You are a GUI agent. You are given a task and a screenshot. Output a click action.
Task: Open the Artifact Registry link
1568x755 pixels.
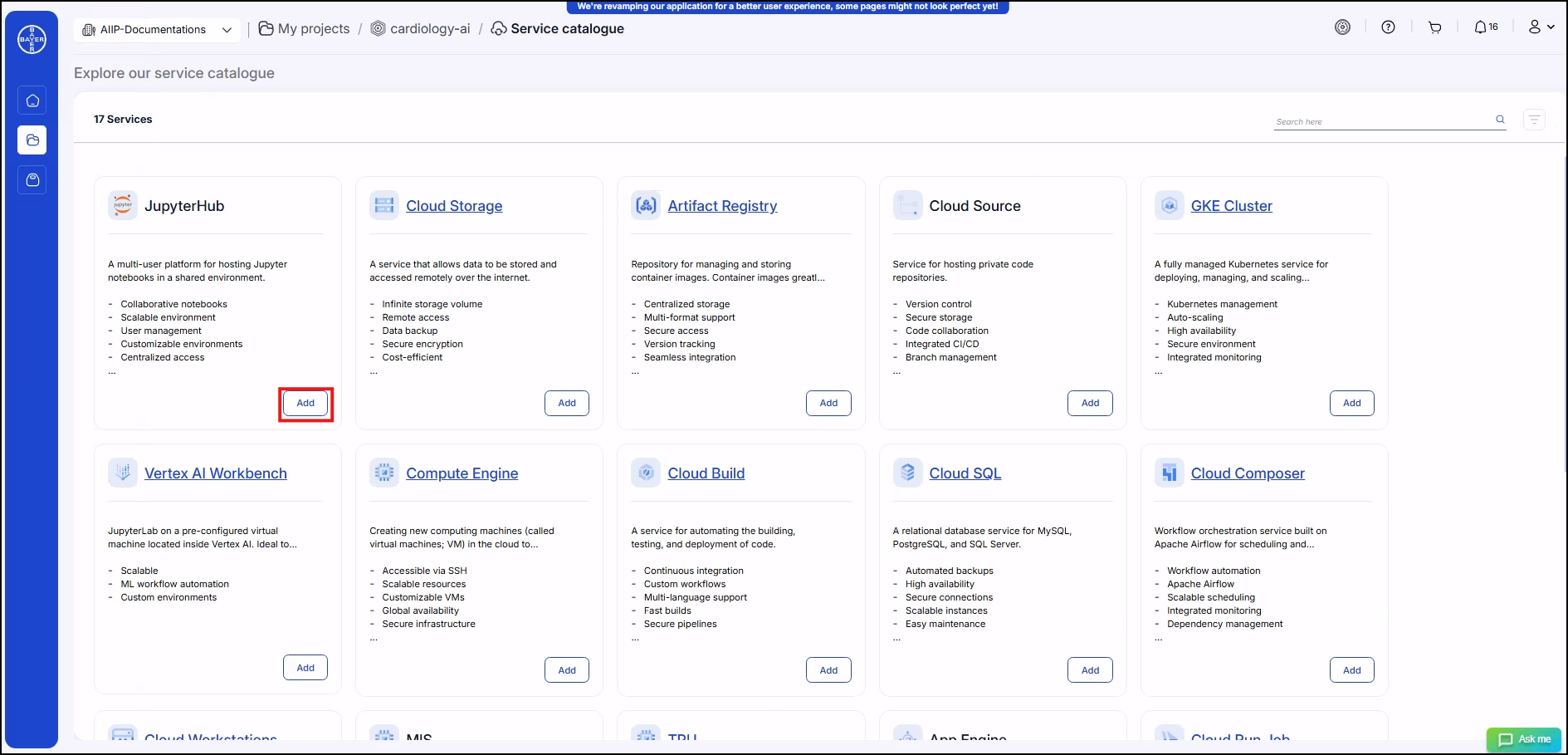tap(722, 206)
